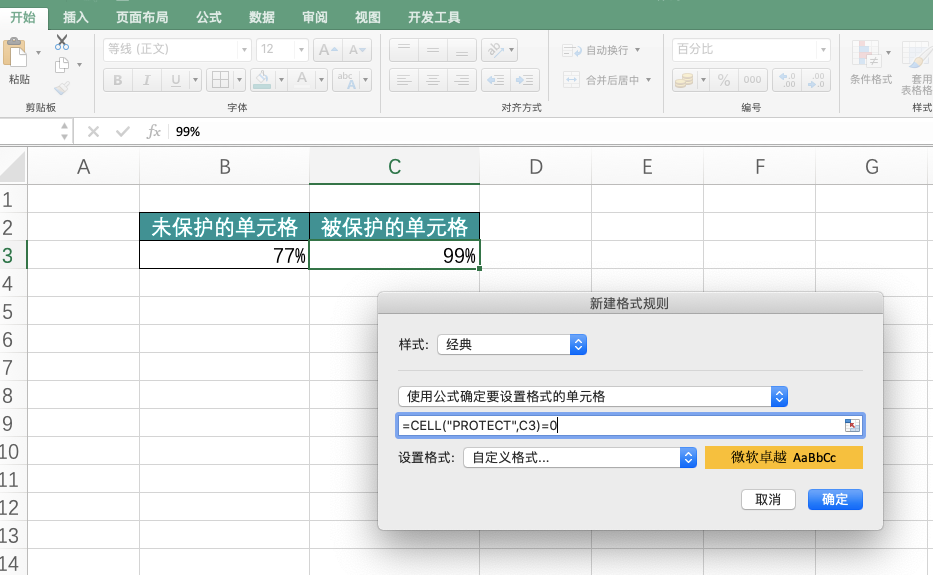The width and height of the screenshot is (933, 575).
Task: Select header cell 未保护的单元格
Action: 224,227
